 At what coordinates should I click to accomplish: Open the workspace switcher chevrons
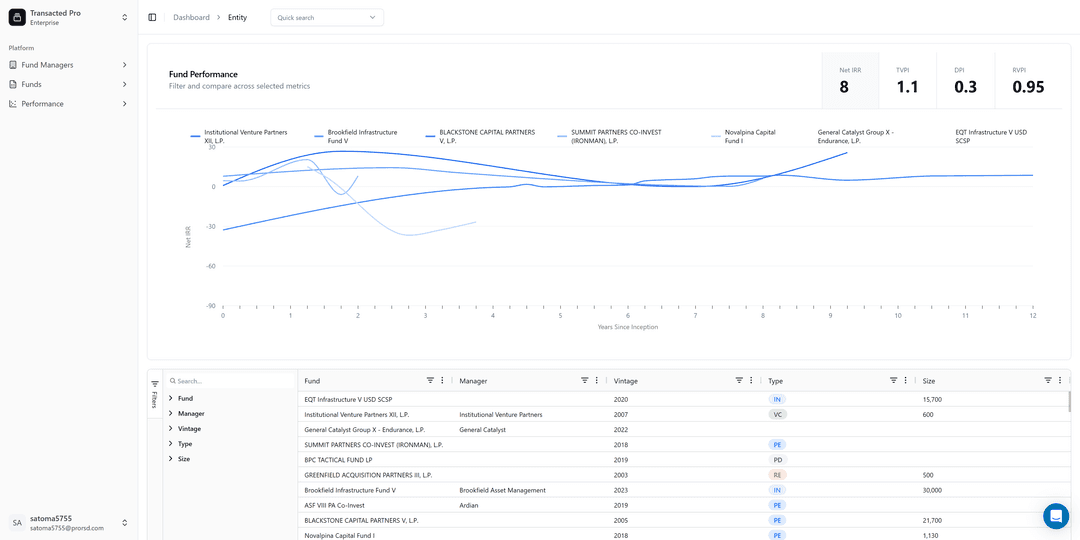coord(125,17)
